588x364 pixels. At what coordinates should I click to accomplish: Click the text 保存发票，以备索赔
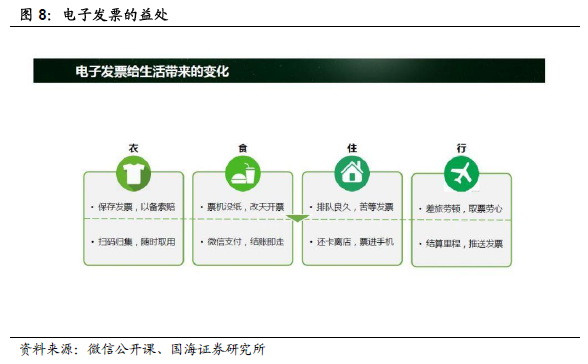pos(136,207)
